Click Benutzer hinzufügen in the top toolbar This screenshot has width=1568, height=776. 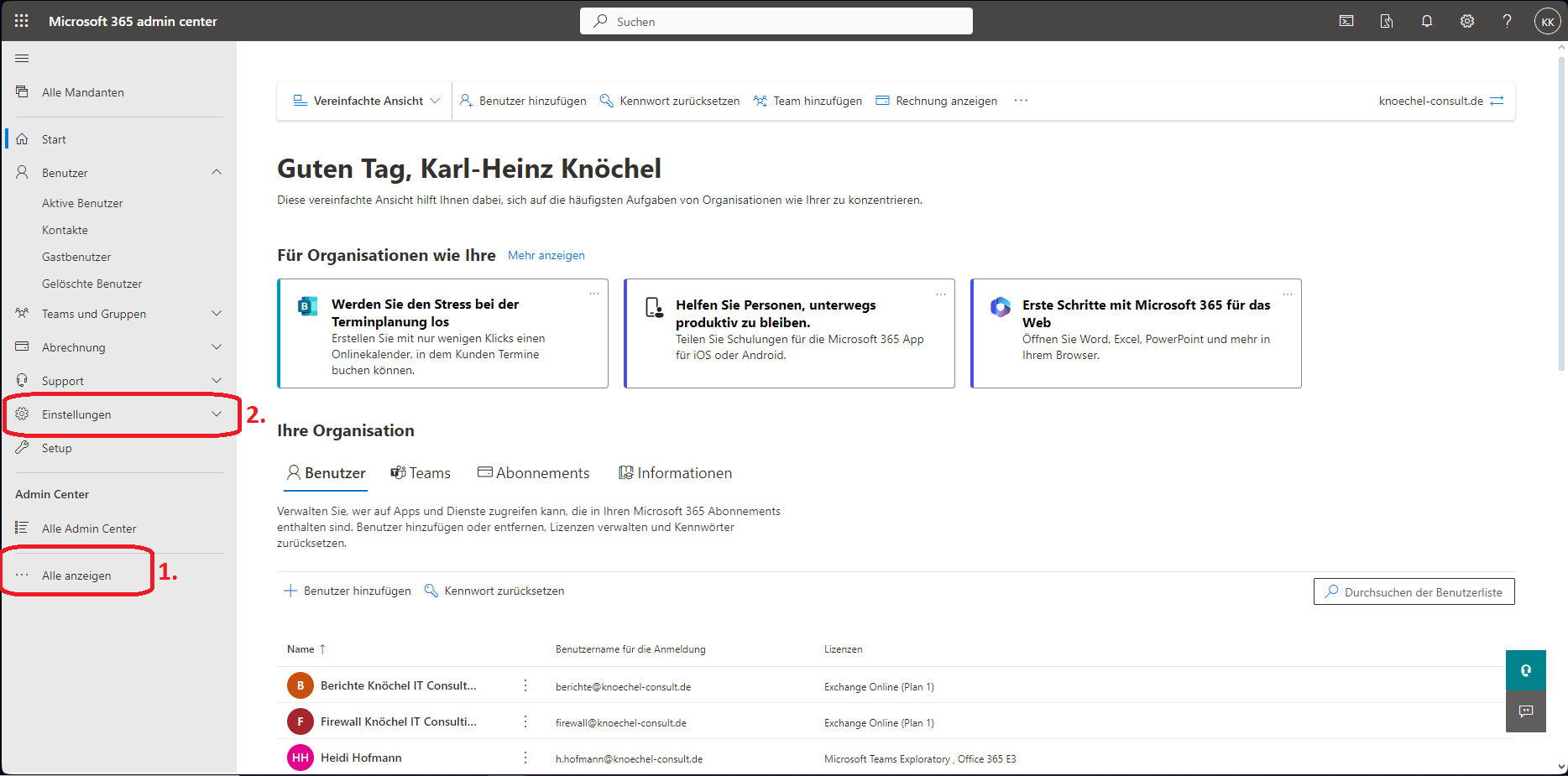[x=524, y=101]
